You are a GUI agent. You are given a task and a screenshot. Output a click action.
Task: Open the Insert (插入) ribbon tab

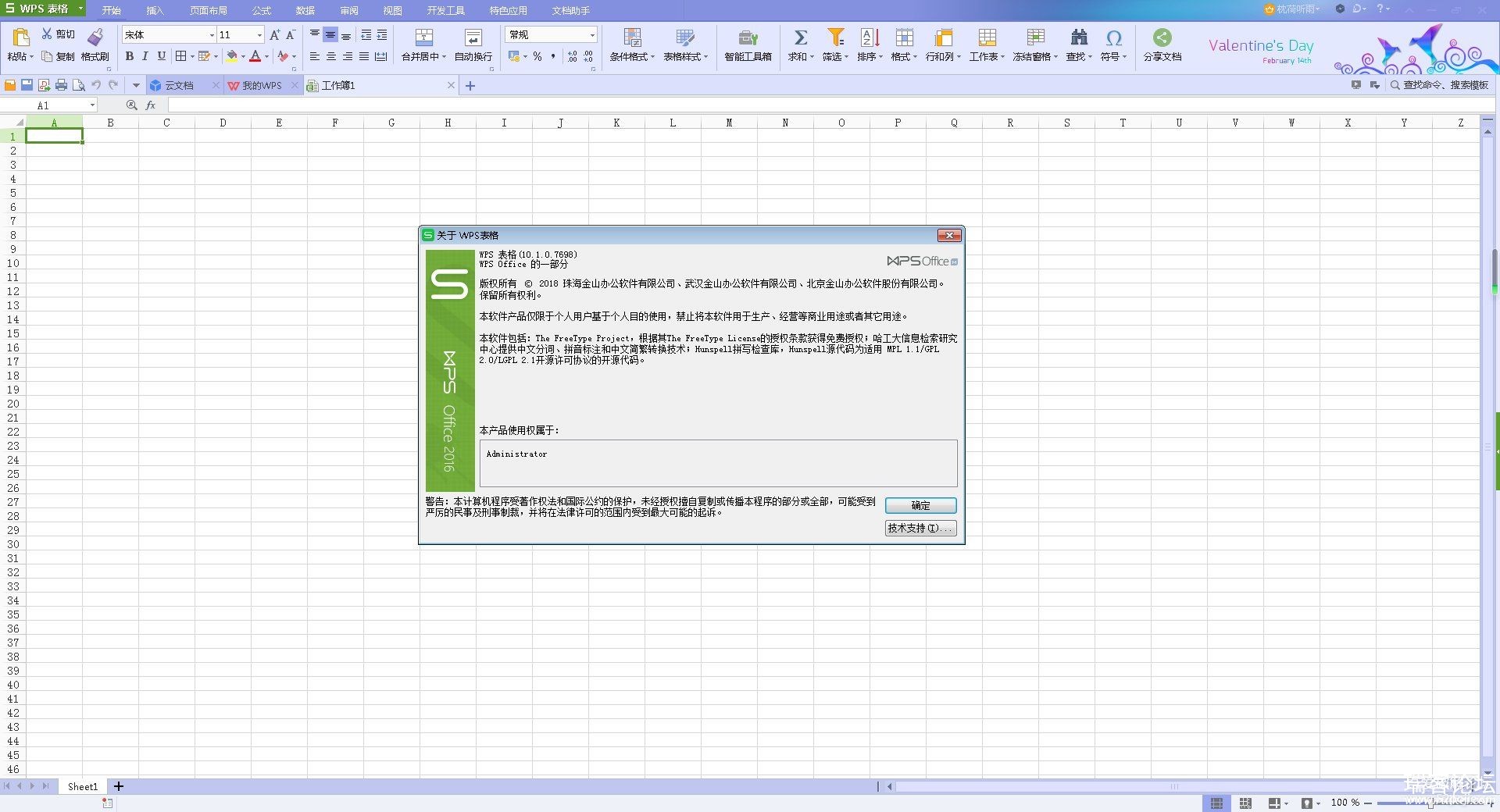155,10
